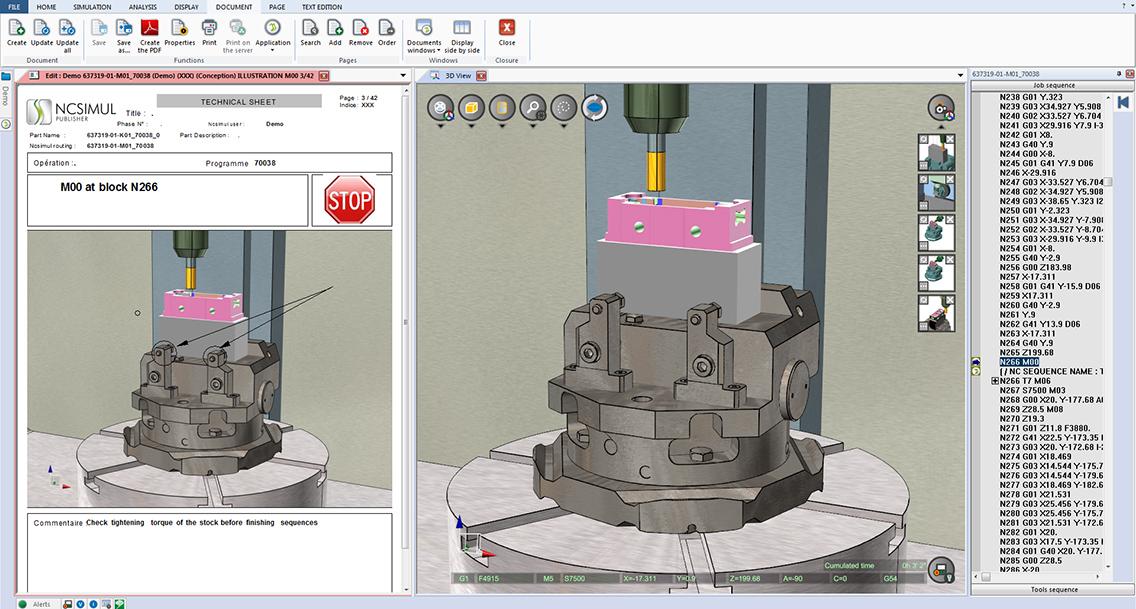Image resolution: width=1136 pixels, height=609 pixels.
Task: Click the yellow cube display icon
Action: (x=471, y=108)
